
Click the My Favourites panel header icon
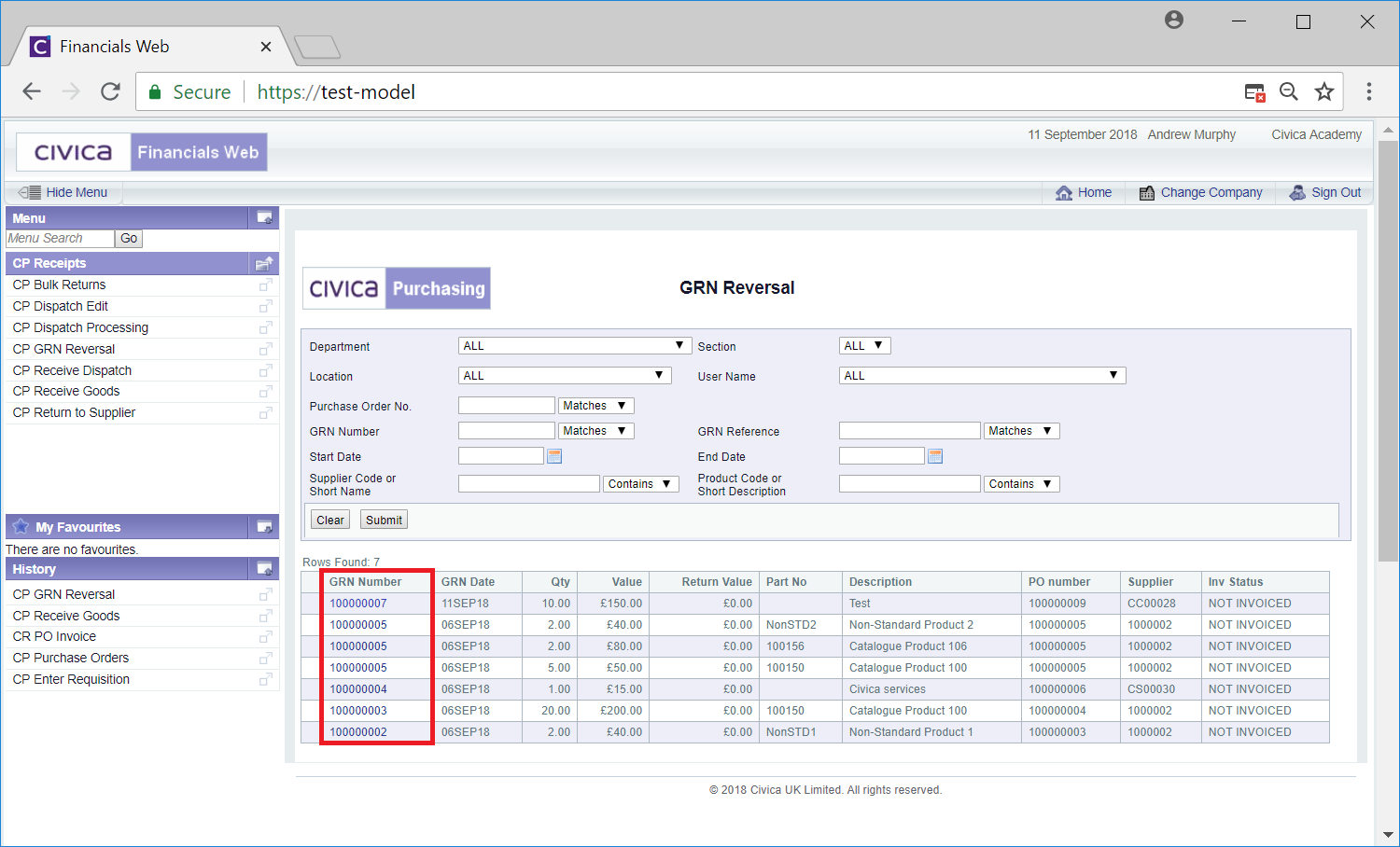(265, 526)
